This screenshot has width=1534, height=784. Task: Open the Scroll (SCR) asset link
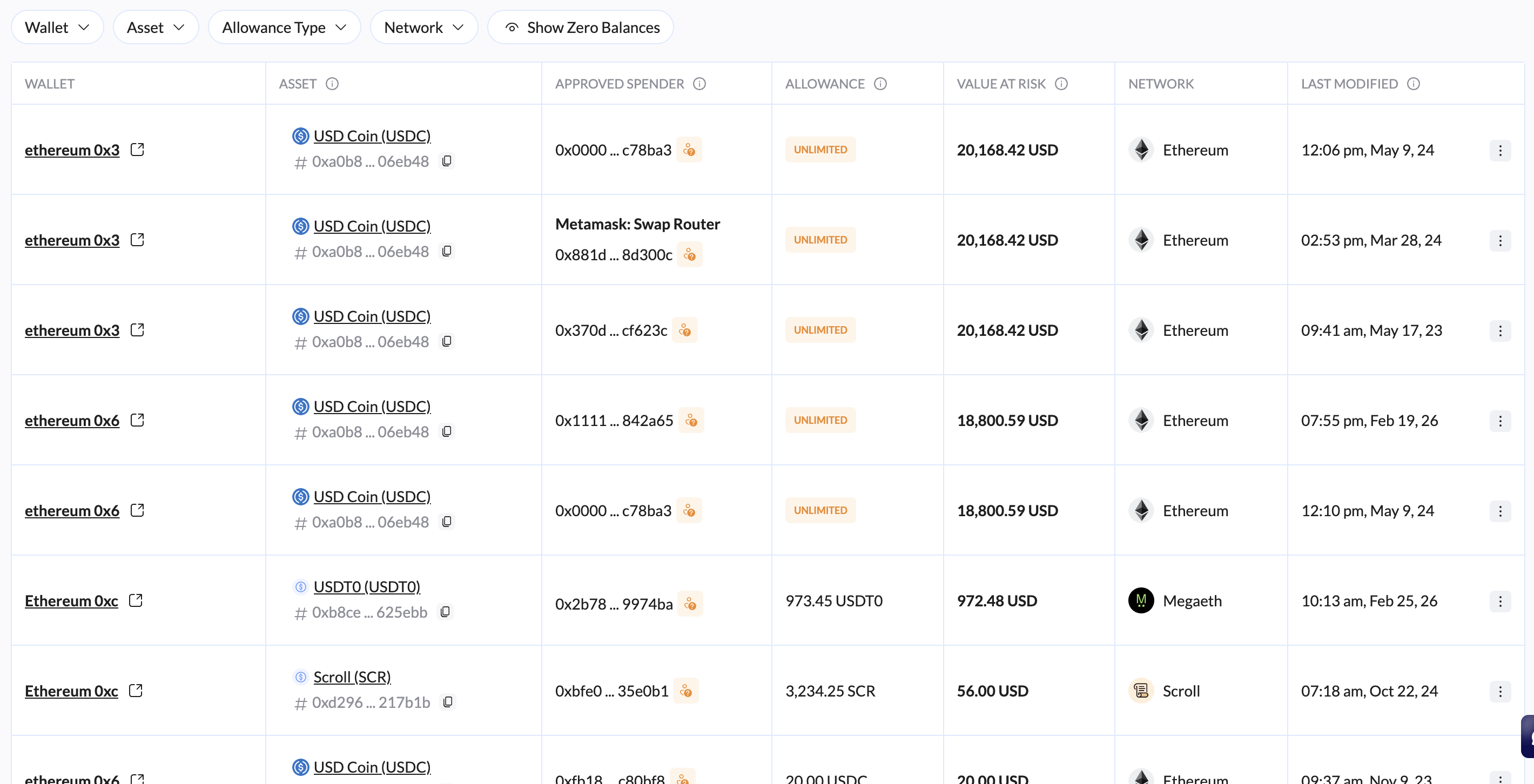pos(352,677)
